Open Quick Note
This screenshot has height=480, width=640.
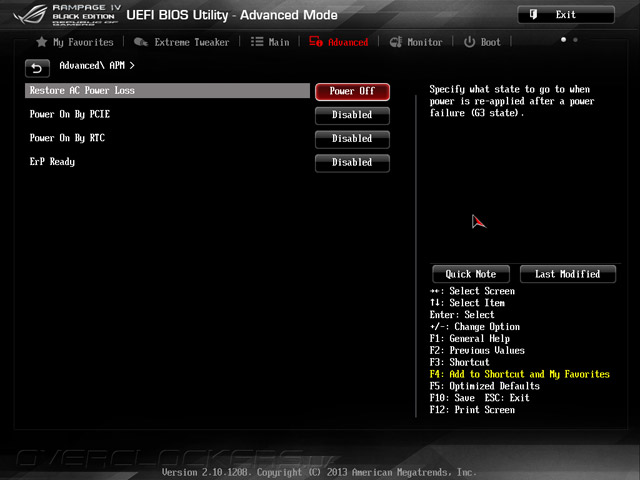pyautogui.click(x=471, y=274)
